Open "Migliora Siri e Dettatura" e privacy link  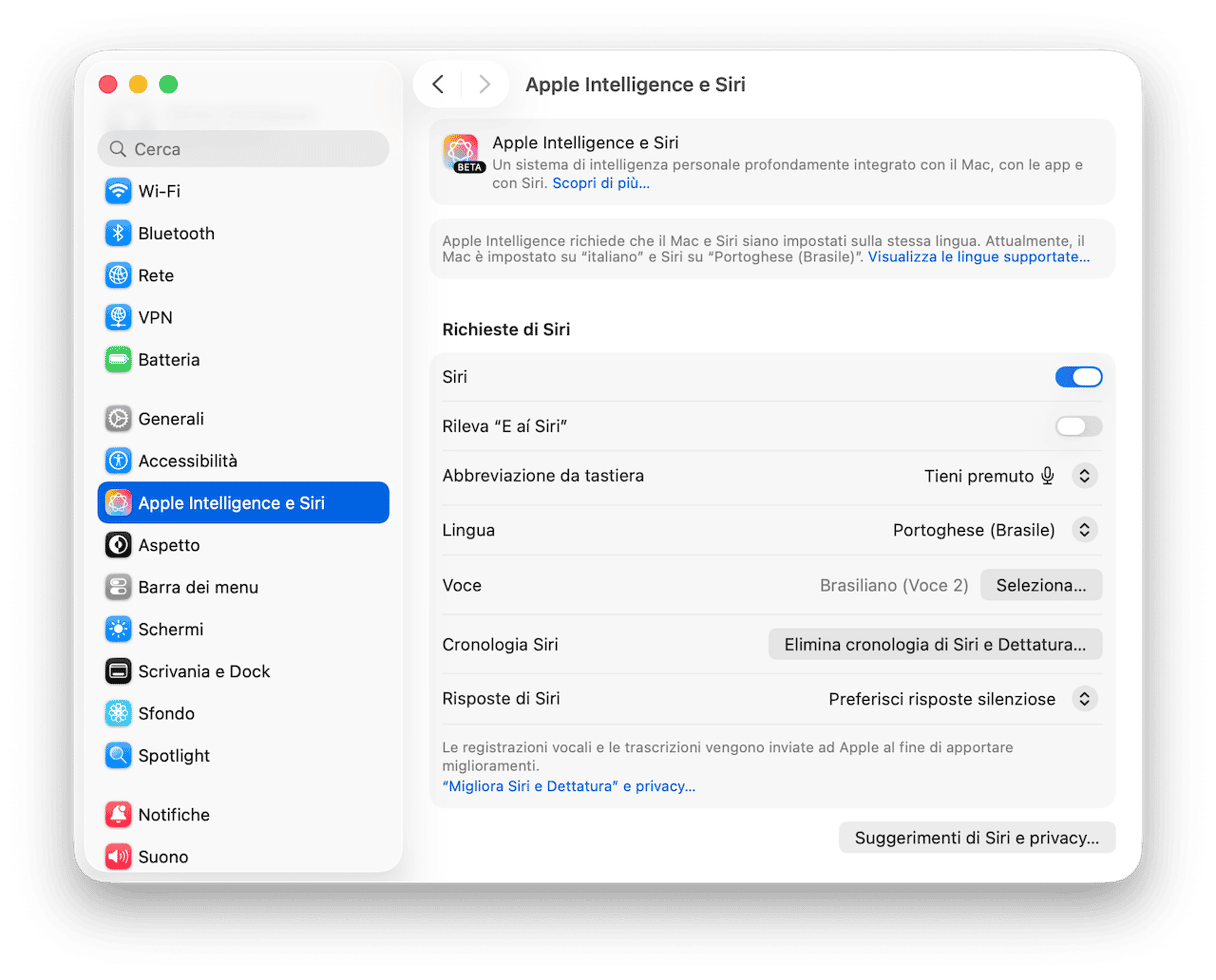[569, 786]
